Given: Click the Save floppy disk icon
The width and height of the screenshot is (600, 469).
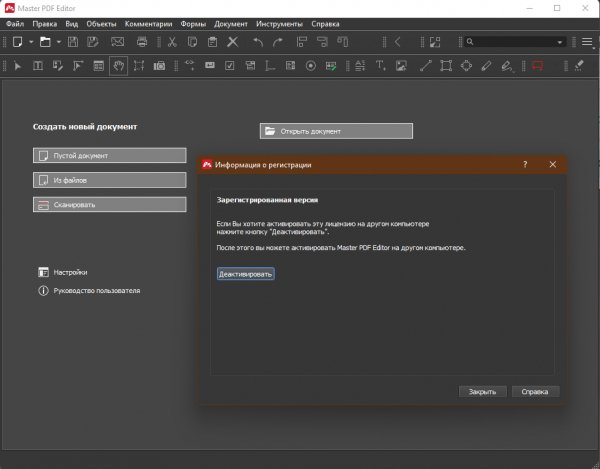Looking at the screenshot, I should click(x=73, y=42).
